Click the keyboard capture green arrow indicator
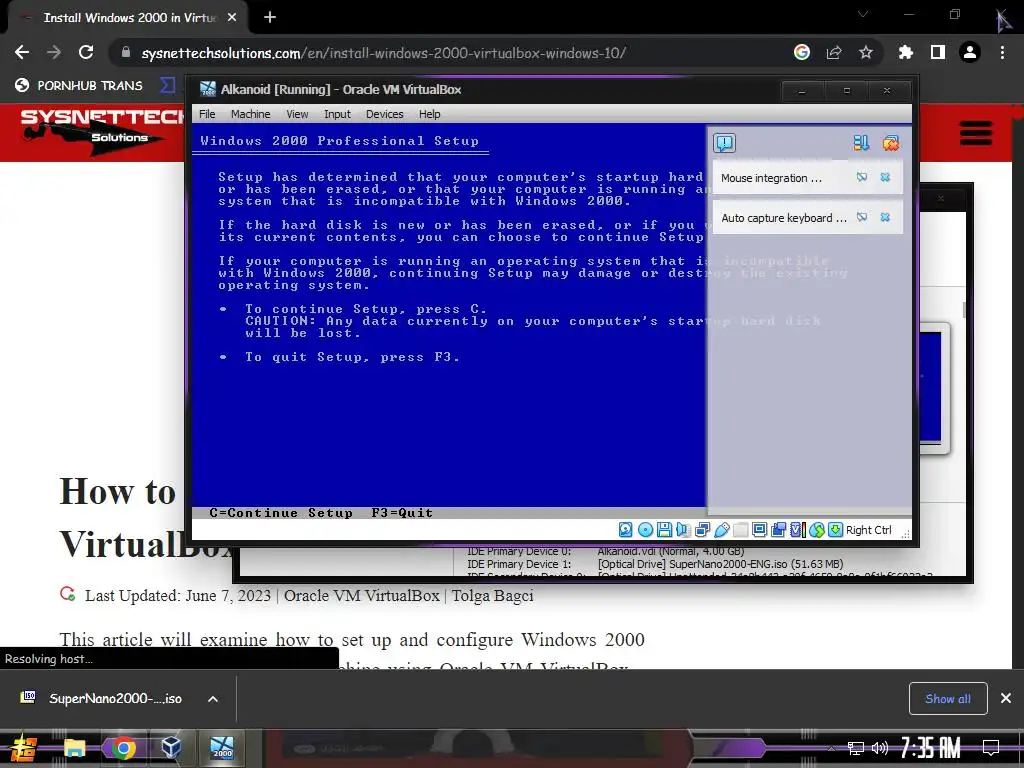Image resolution: width=1024 pixels, height=768 pixels. [x=835, y=530]
